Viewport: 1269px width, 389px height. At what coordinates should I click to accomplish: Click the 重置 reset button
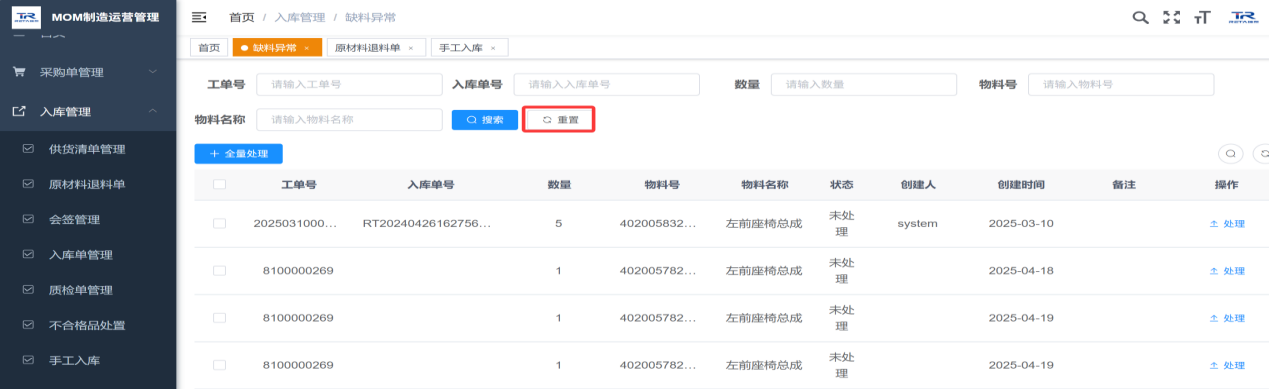(x=560, y=119)
